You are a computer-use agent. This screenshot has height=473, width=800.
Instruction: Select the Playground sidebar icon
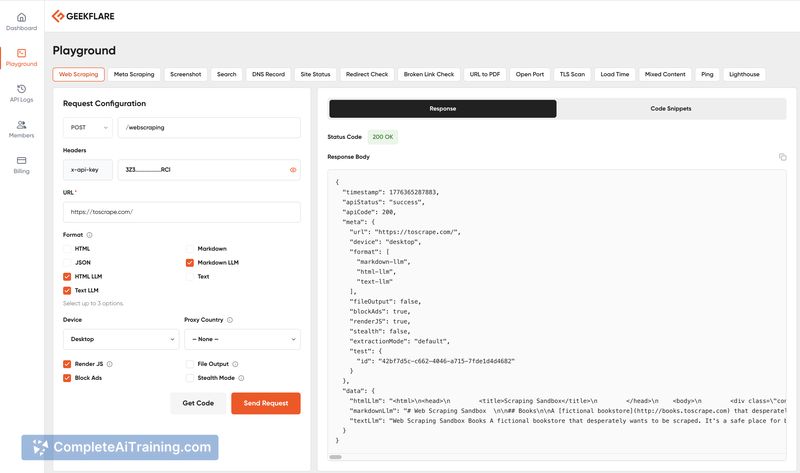pos(21,53)
